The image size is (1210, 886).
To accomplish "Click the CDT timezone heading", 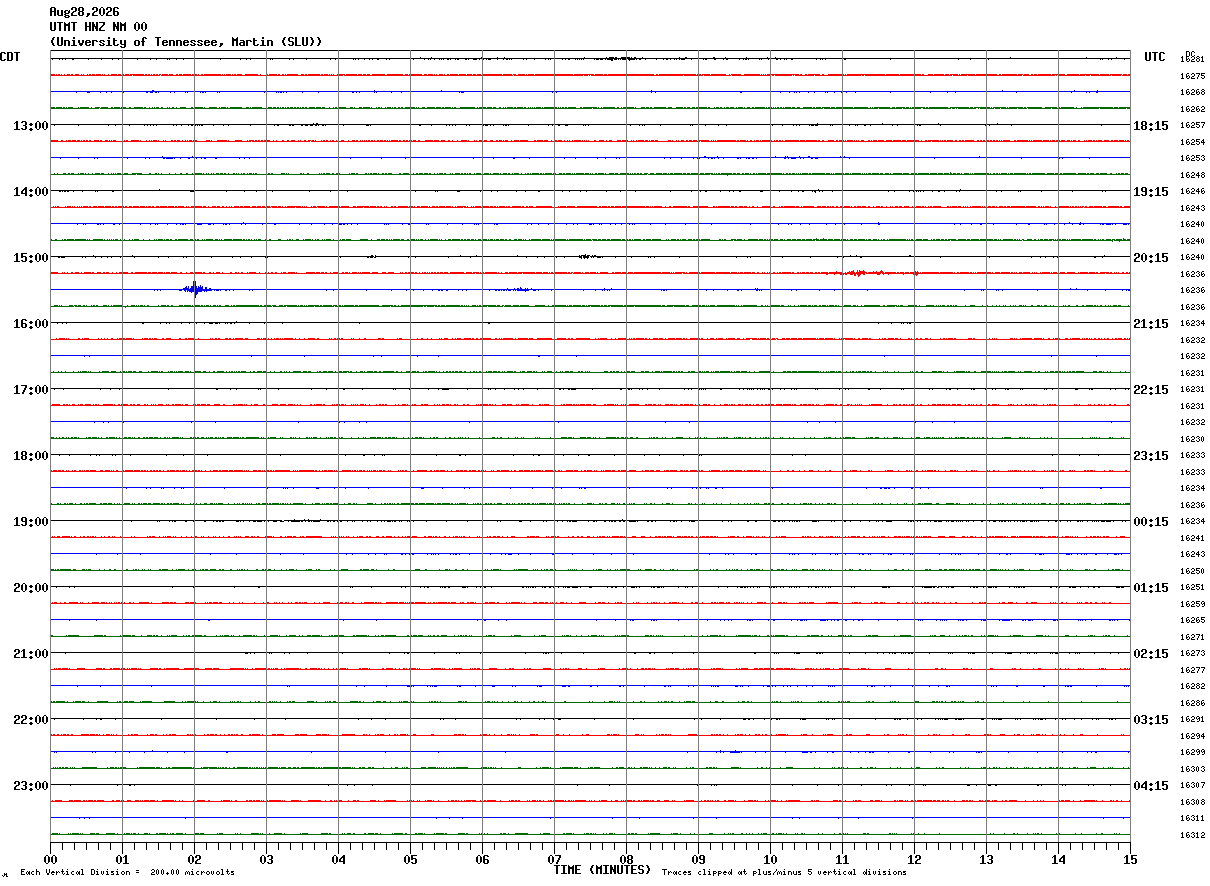I will click(x=10, y=57).
